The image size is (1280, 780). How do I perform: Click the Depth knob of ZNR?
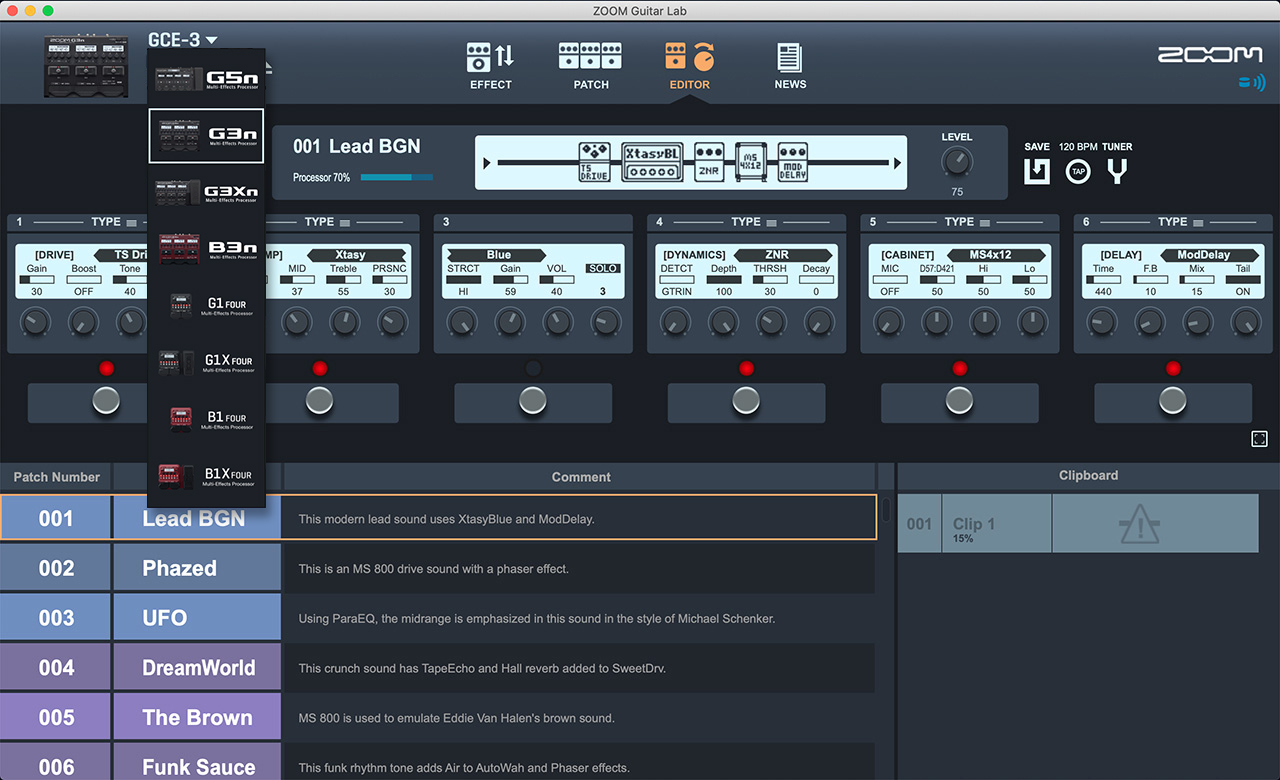click(x=723, y=322)
